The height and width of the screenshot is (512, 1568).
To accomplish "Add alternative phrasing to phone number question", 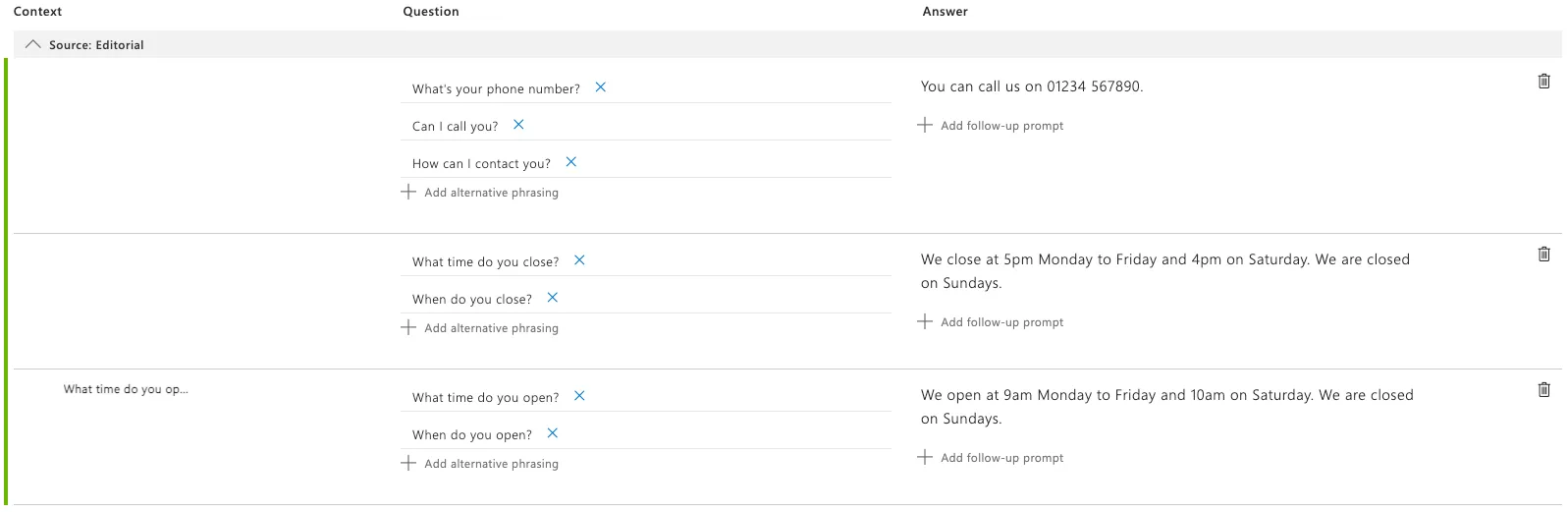I will pyautogui.click(x=480, y=193).
